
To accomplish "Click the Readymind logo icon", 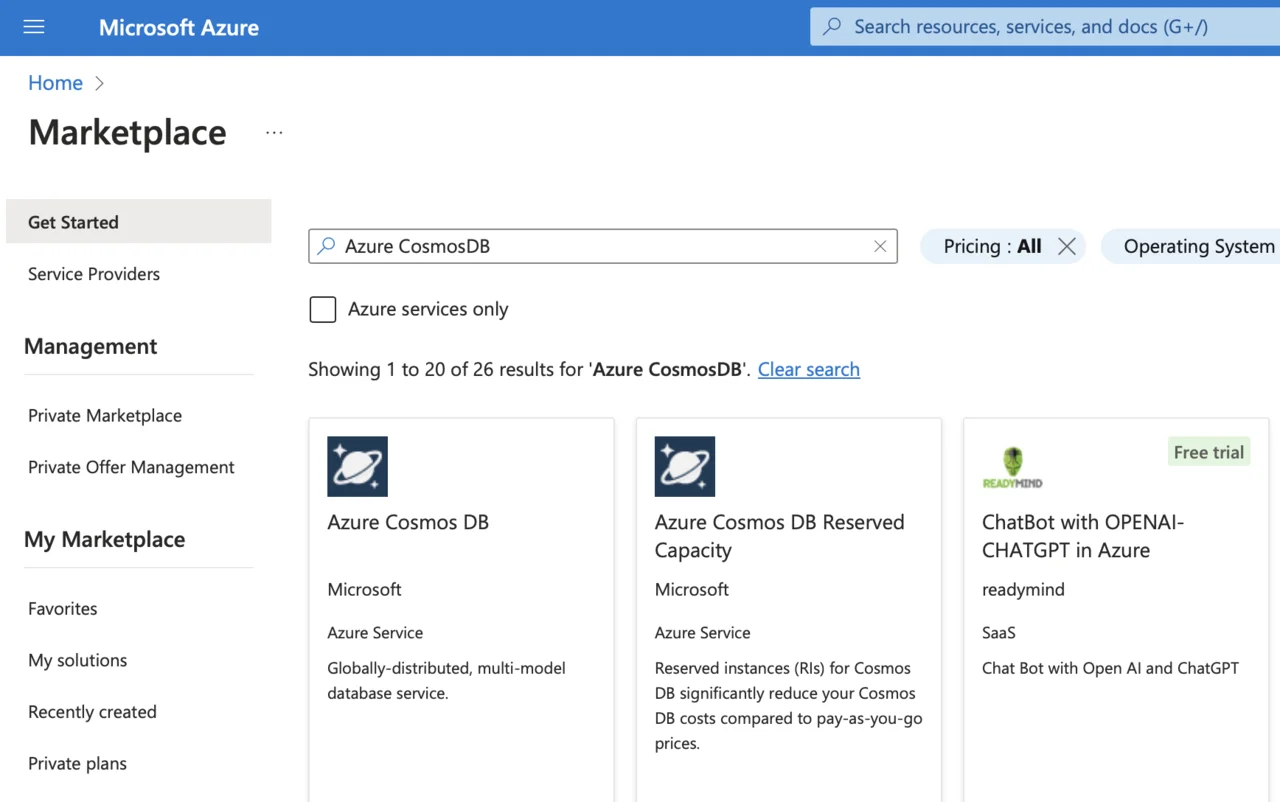I will tap(1012, 467).
